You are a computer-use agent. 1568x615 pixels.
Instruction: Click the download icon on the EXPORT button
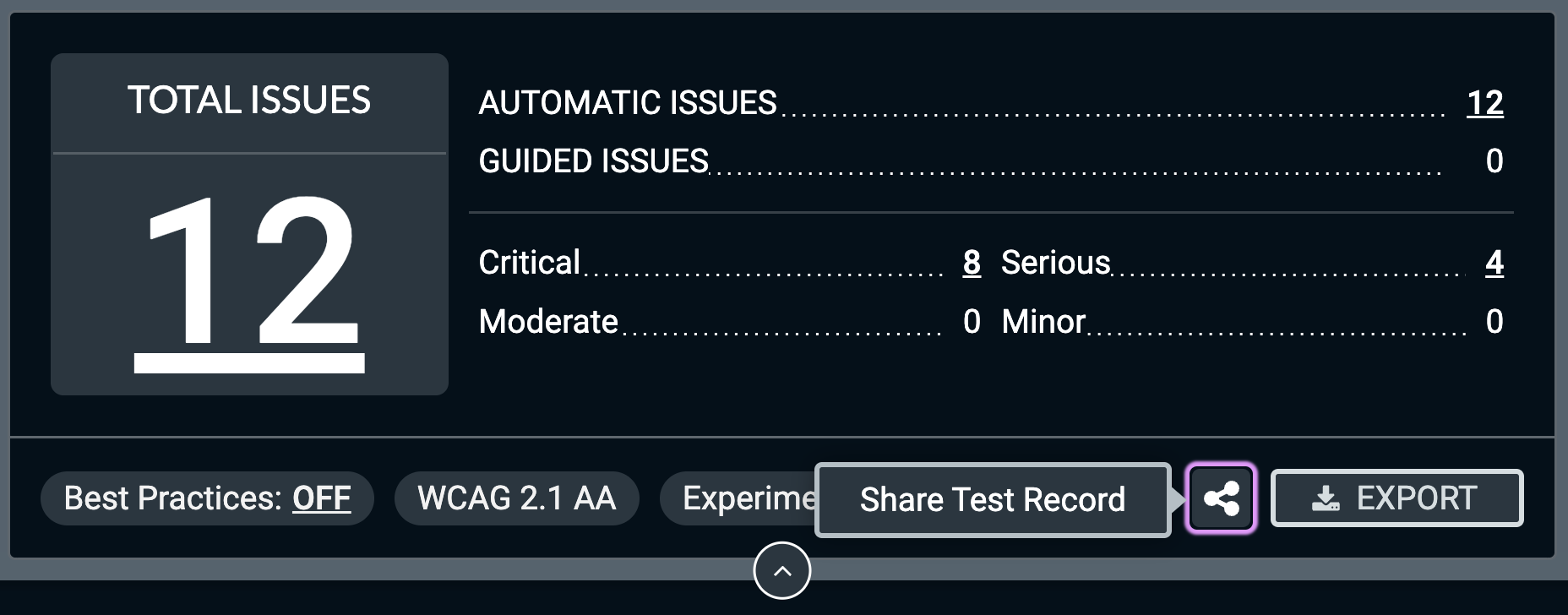pos(1327,498)
